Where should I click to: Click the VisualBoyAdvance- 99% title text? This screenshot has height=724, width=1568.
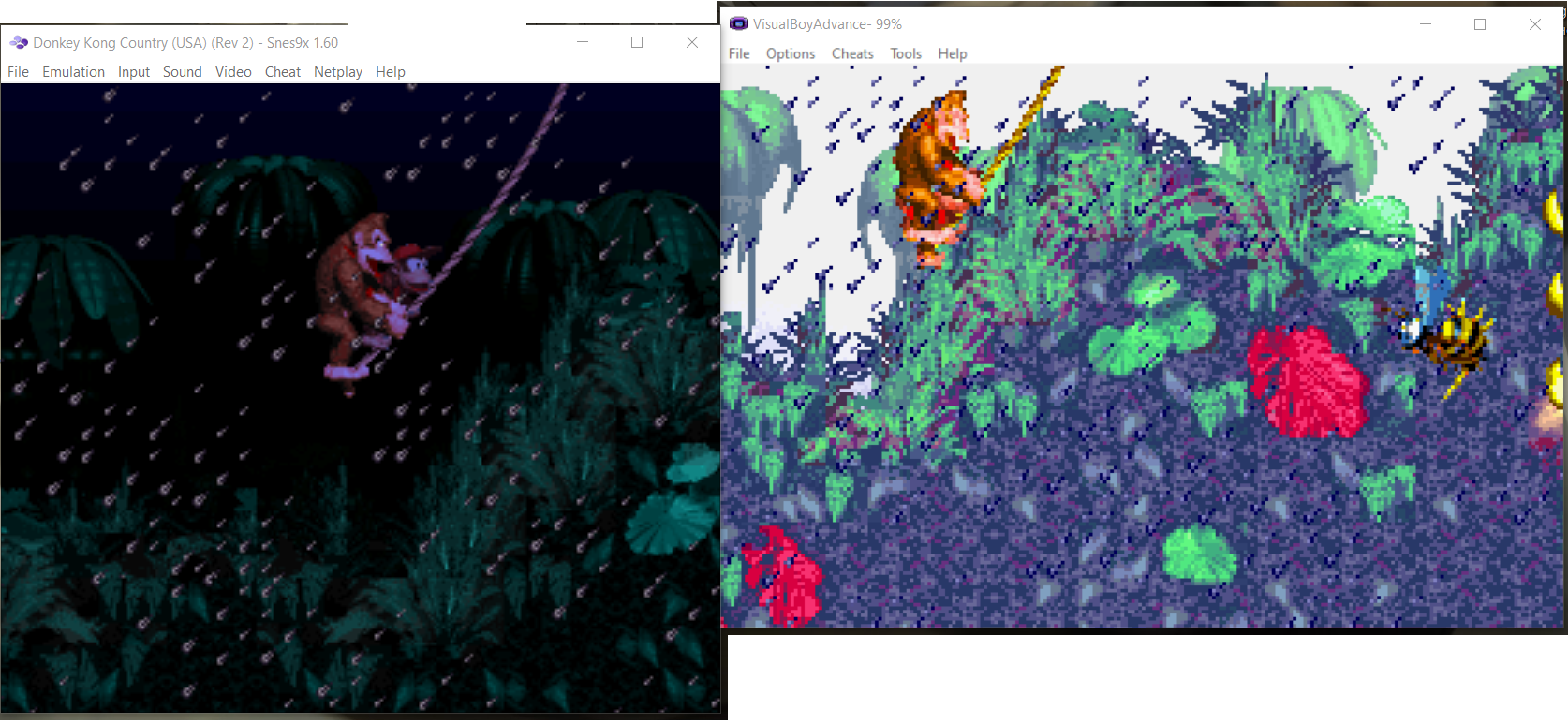click(827, 24)
